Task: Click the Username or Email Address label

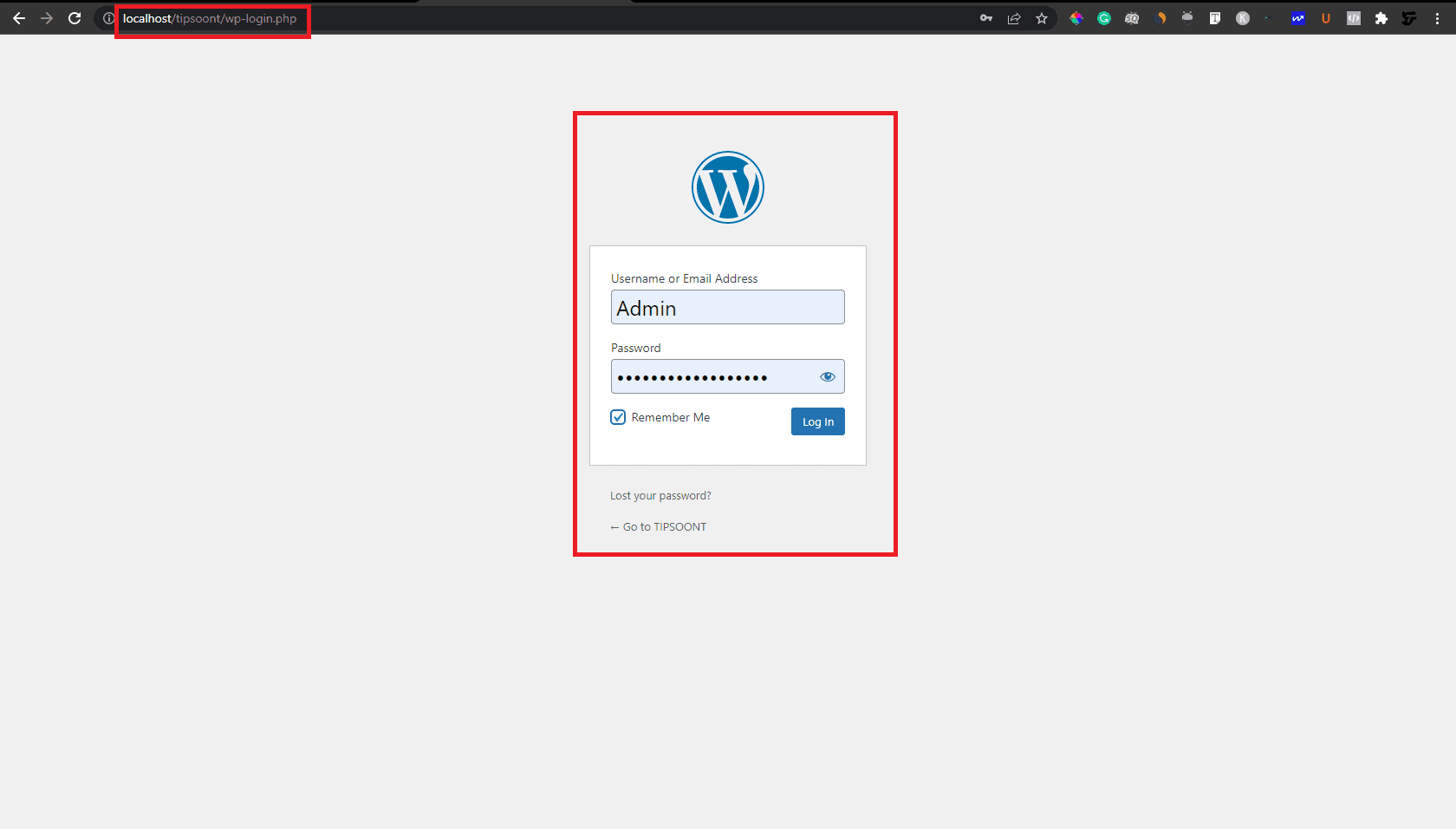Action: pos(685,278)
